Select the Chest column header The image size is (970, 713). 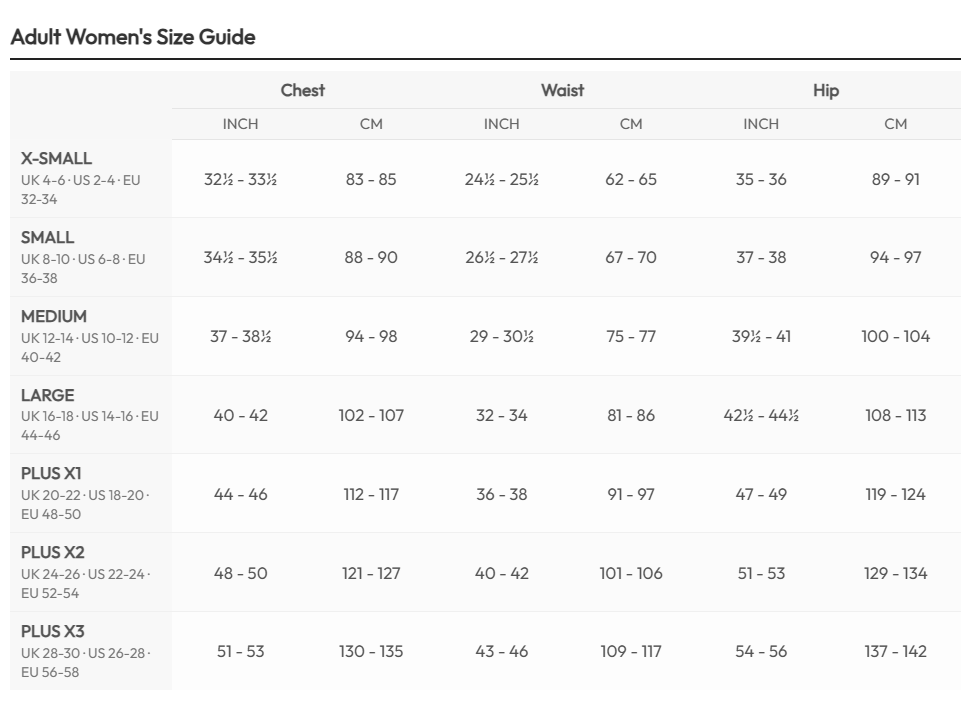click(302, 91)
